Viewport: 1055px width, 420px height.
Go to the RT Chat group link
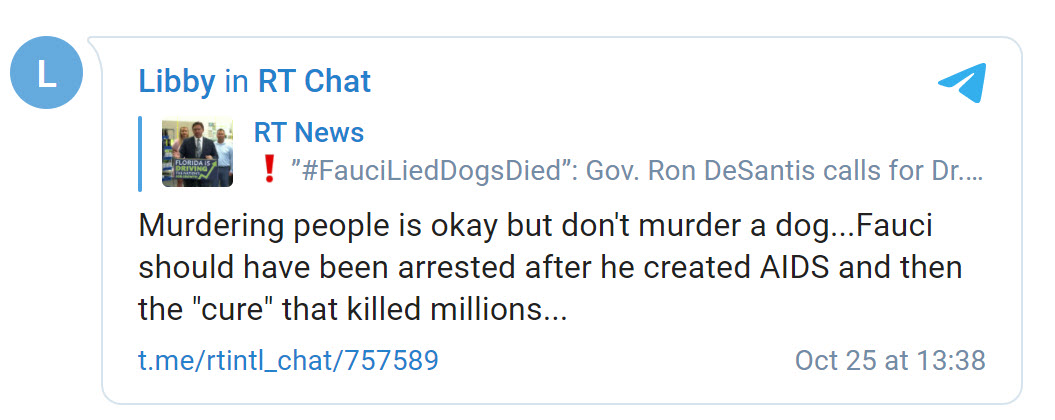click(314, 82)
